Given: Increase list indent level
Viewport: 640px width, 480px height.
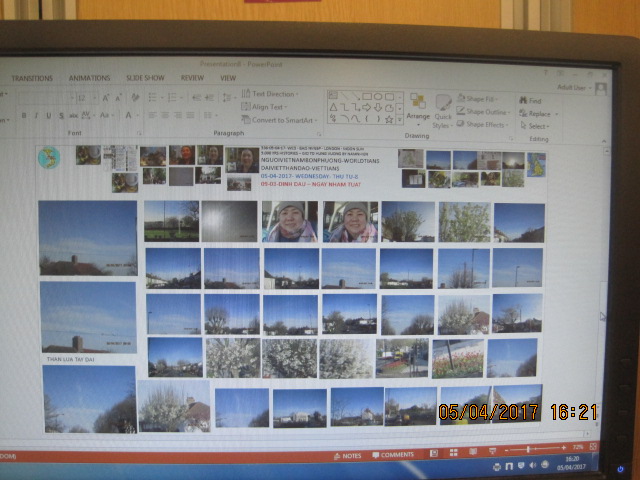Looking at the screenshot, I should pyautogui.click(x=209, y=98).
